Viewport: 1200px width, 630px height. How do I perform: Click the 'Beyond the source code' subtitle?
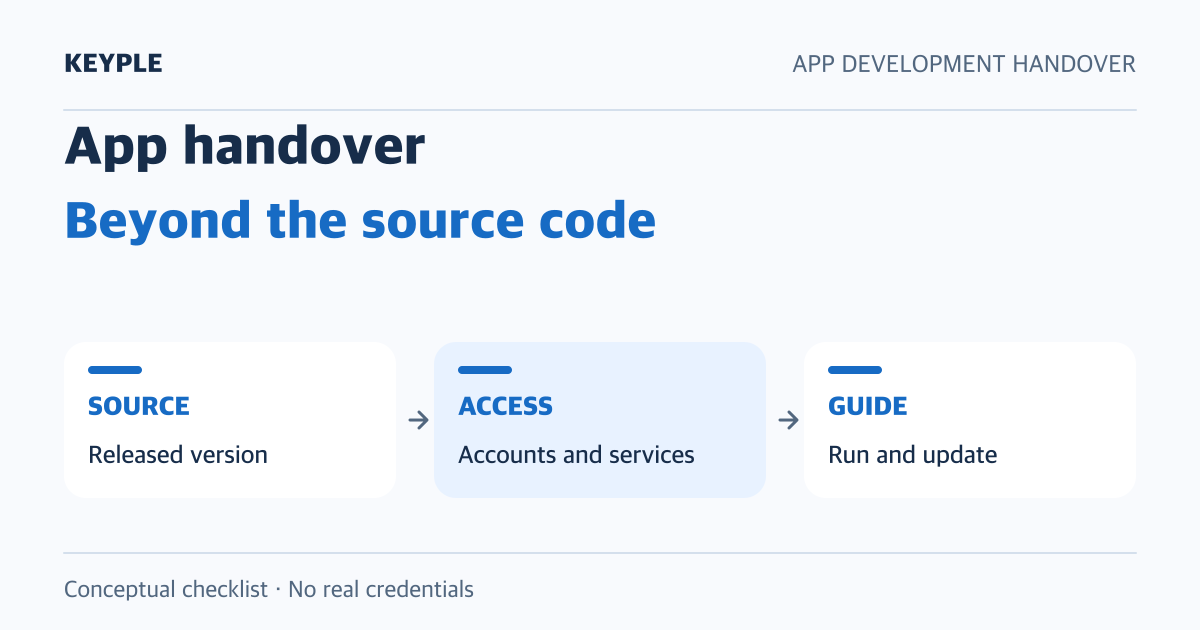pos(360,220)
